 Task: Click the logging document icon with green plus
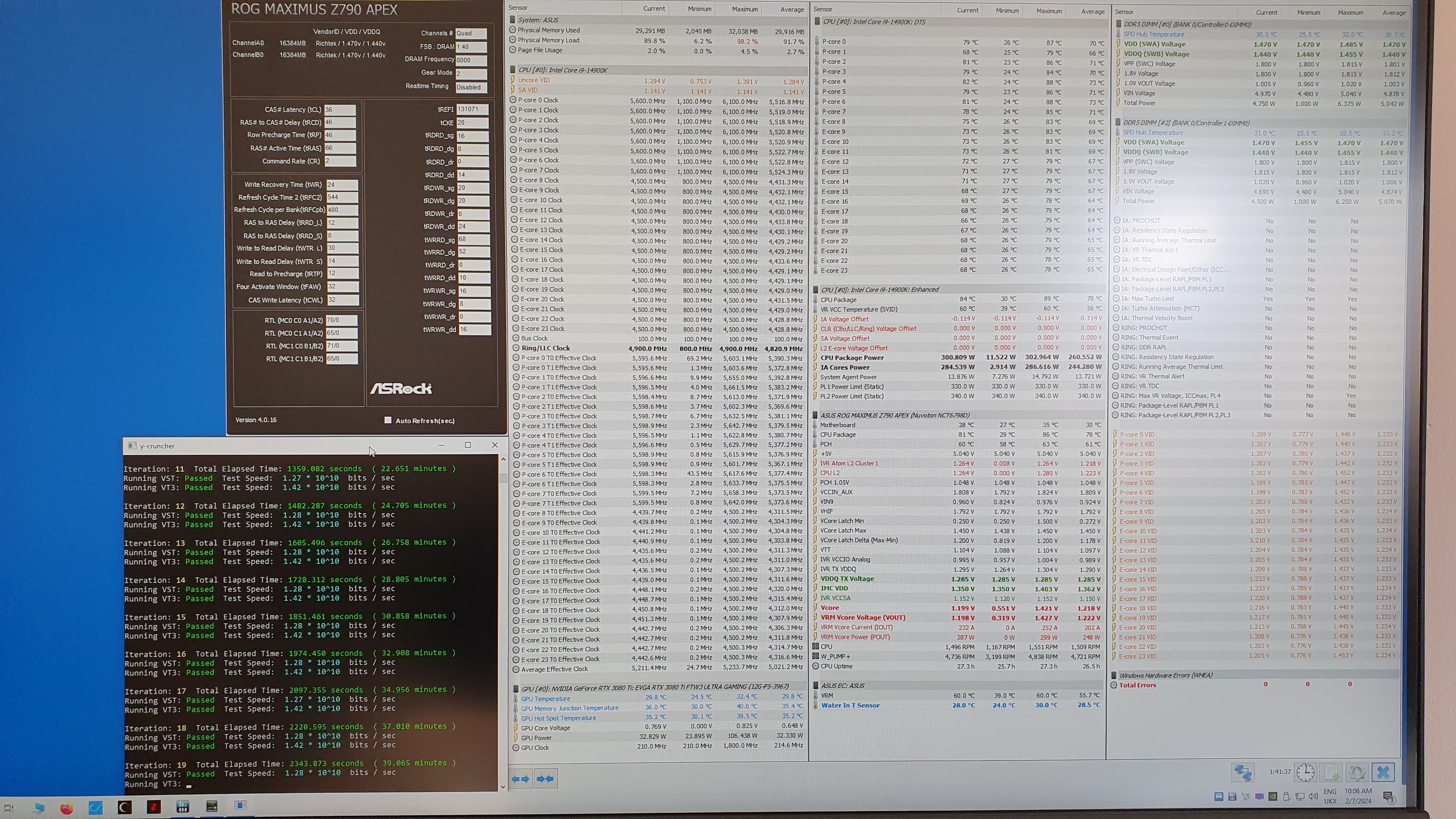coord(1331,772)
